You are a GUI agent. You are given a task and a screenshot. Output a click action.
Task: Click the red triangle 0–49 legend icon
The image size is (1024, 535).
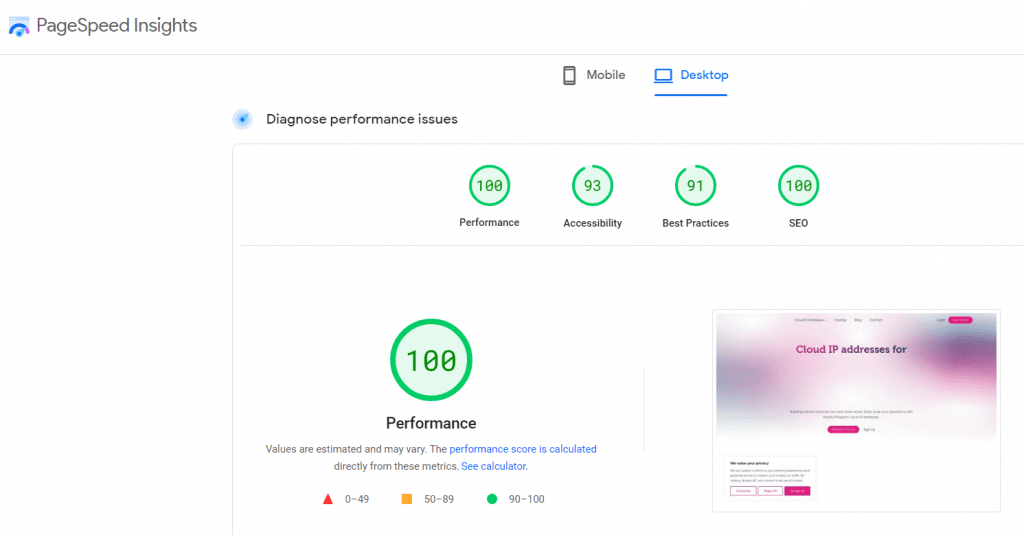click(328, 499)
